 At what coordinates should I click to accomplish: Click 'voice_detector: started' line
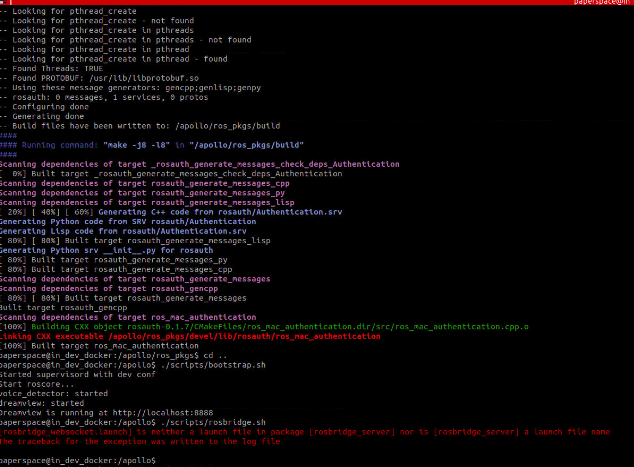pyautogui.click(x=54, y=394)
